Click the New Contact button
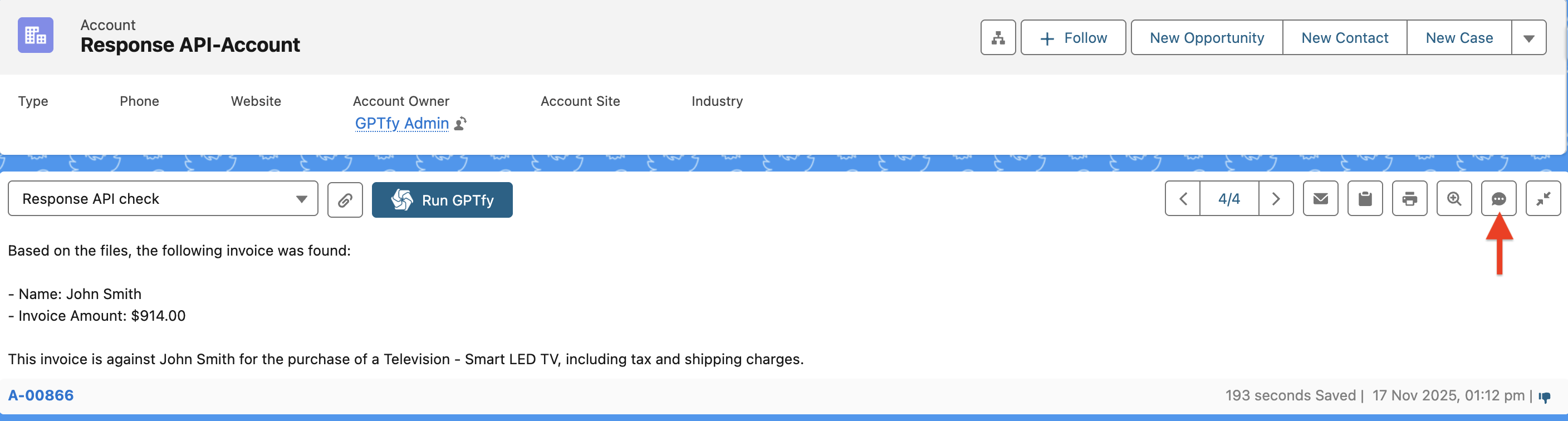The width and height of the screenshot is (1568, 421). (1344, 38)
